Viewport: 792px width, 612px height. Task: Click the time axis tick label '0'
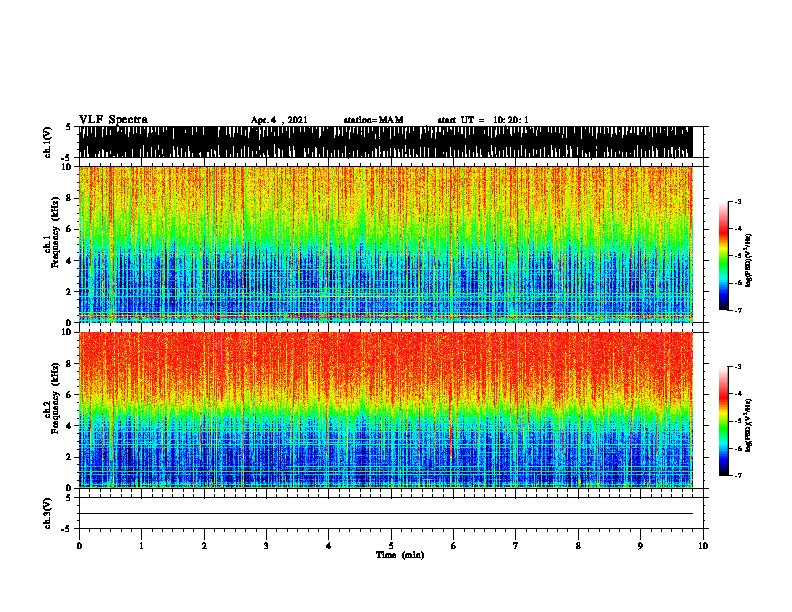[79, 545]
